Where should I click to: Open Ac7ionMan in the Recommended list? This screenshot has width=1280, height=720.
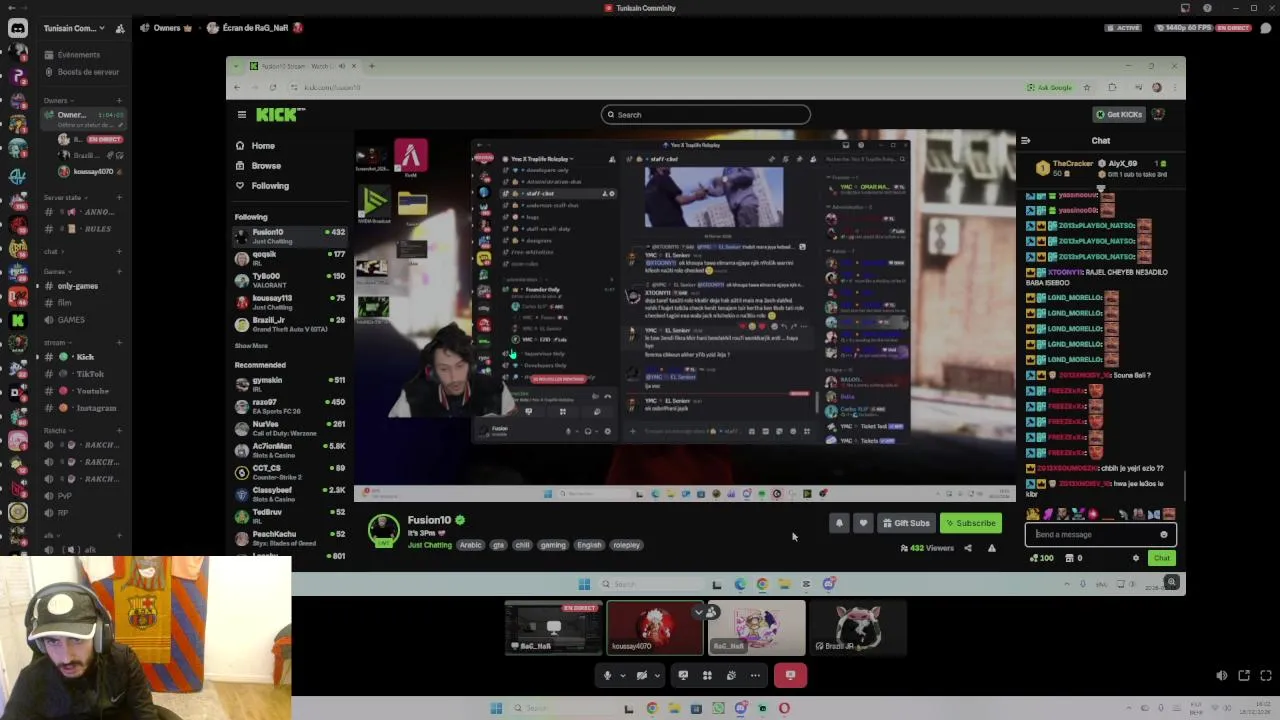(x=290, y=450)
